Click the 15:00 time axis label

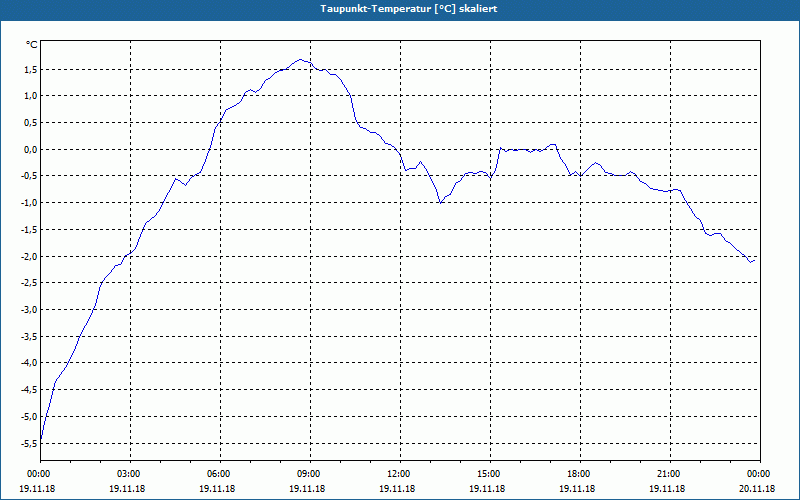tap(490, 474)
